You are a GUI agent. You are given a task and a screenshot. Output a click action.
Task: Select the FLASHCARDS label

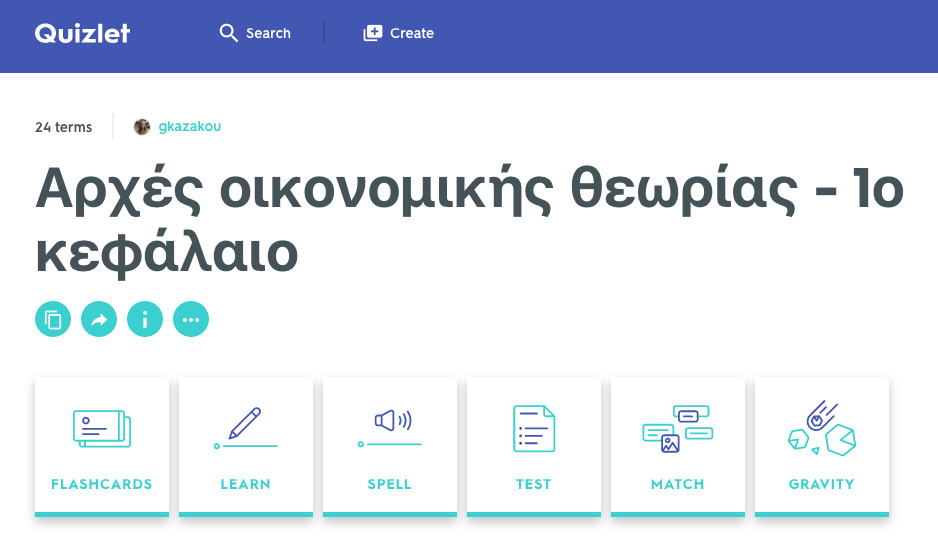click(102, 484)
